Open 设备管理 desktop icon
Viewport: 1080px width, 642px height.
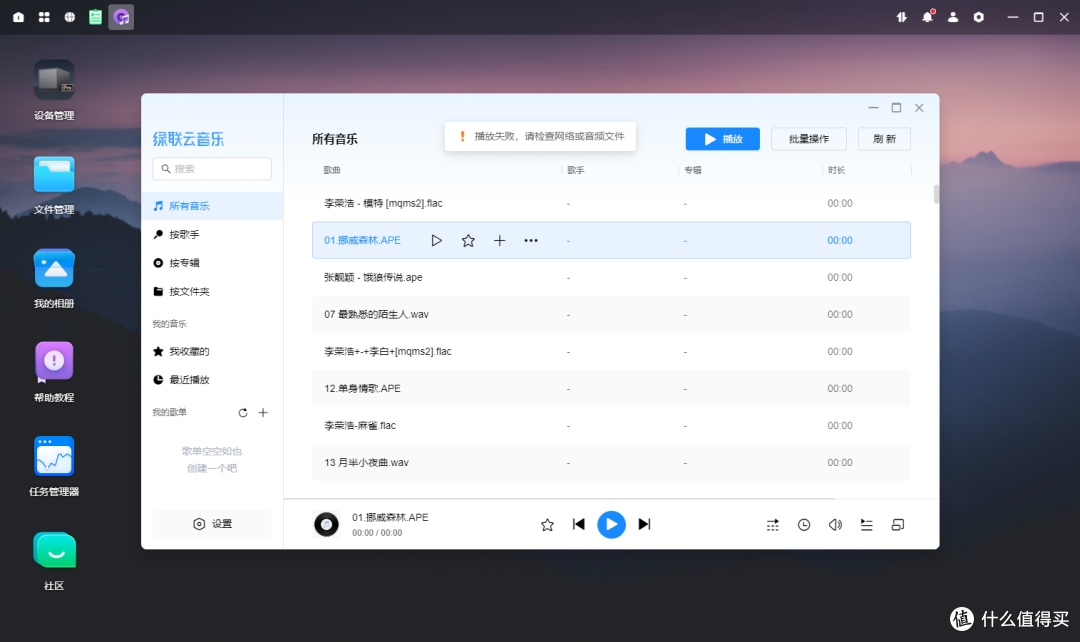[x=54, y=90]
